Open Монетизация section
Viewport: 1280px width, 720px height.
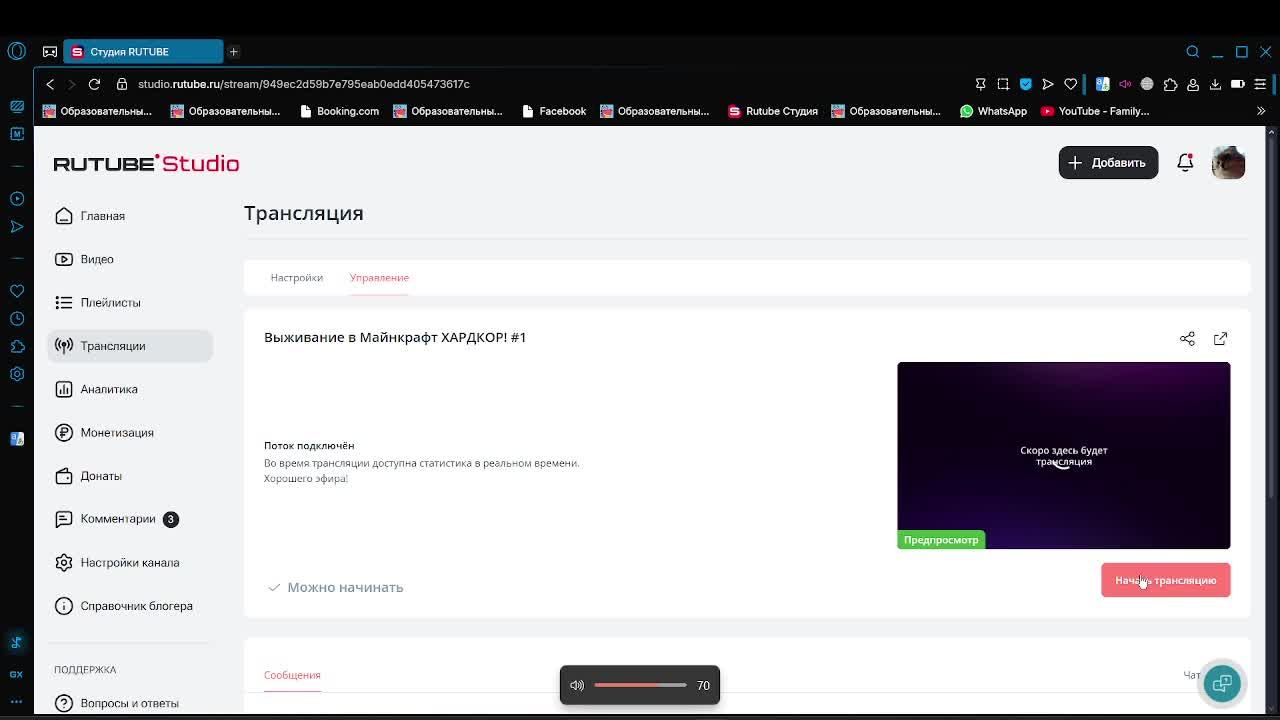[117, 433]
